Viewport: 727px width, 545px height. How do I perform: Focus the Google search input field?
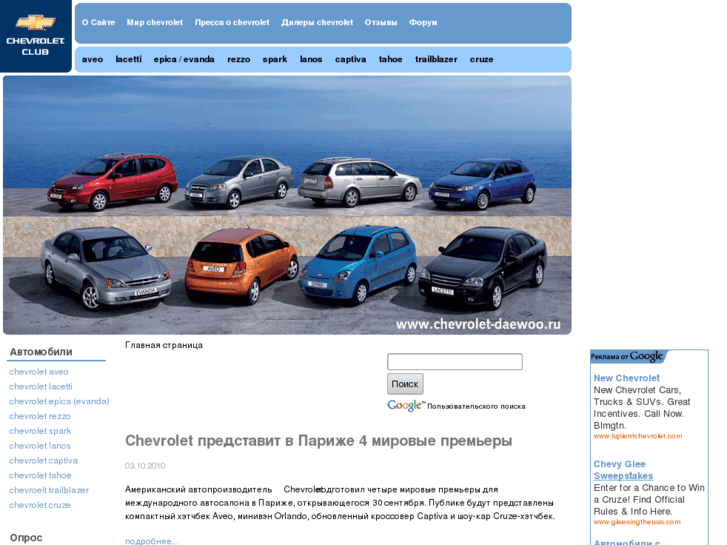[455, 362]
